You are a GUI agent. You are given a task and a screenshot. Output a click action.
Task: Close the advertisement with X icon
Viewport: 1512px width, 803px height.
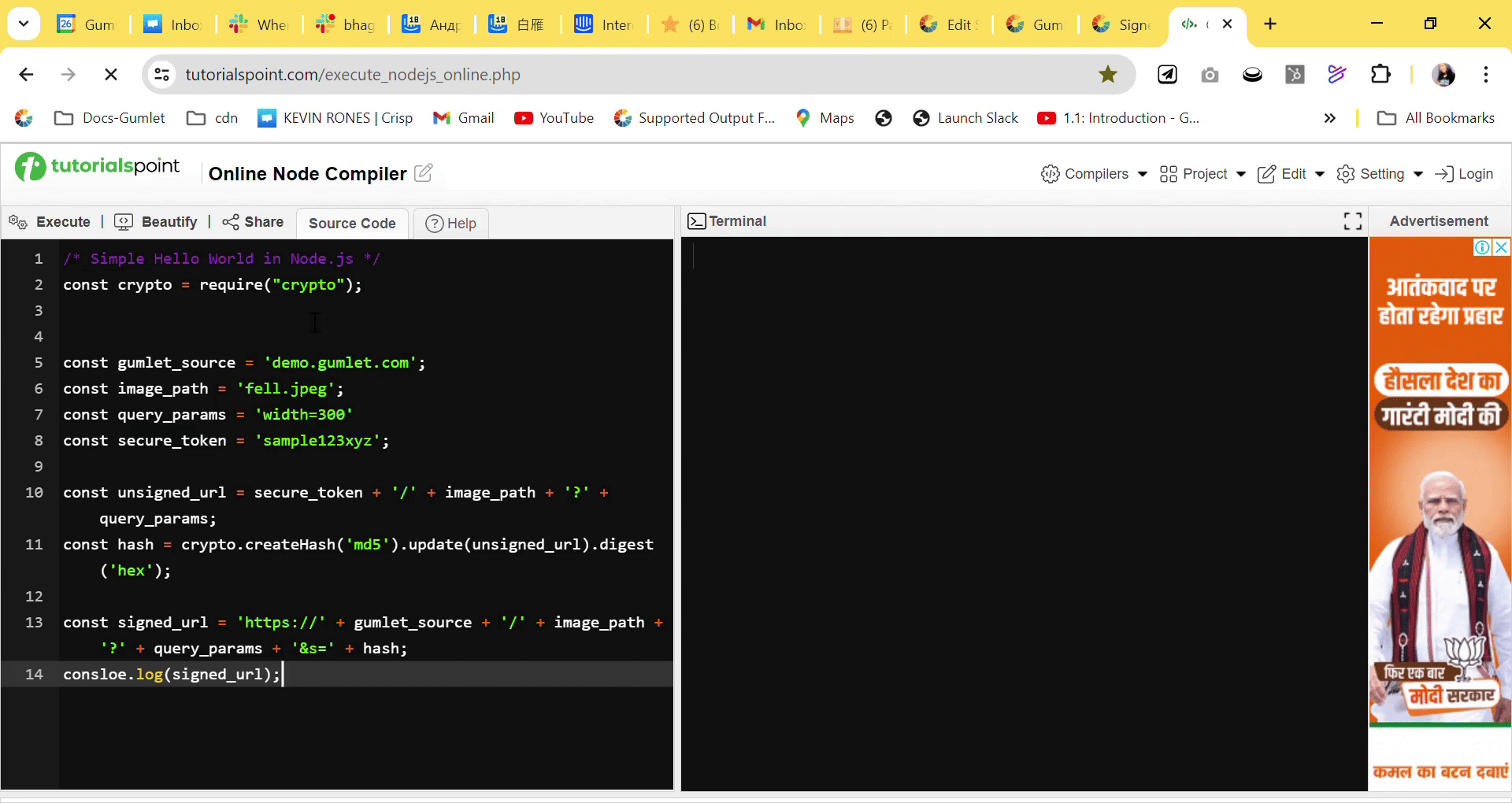pyautogui.click(x=1502, y=247)
